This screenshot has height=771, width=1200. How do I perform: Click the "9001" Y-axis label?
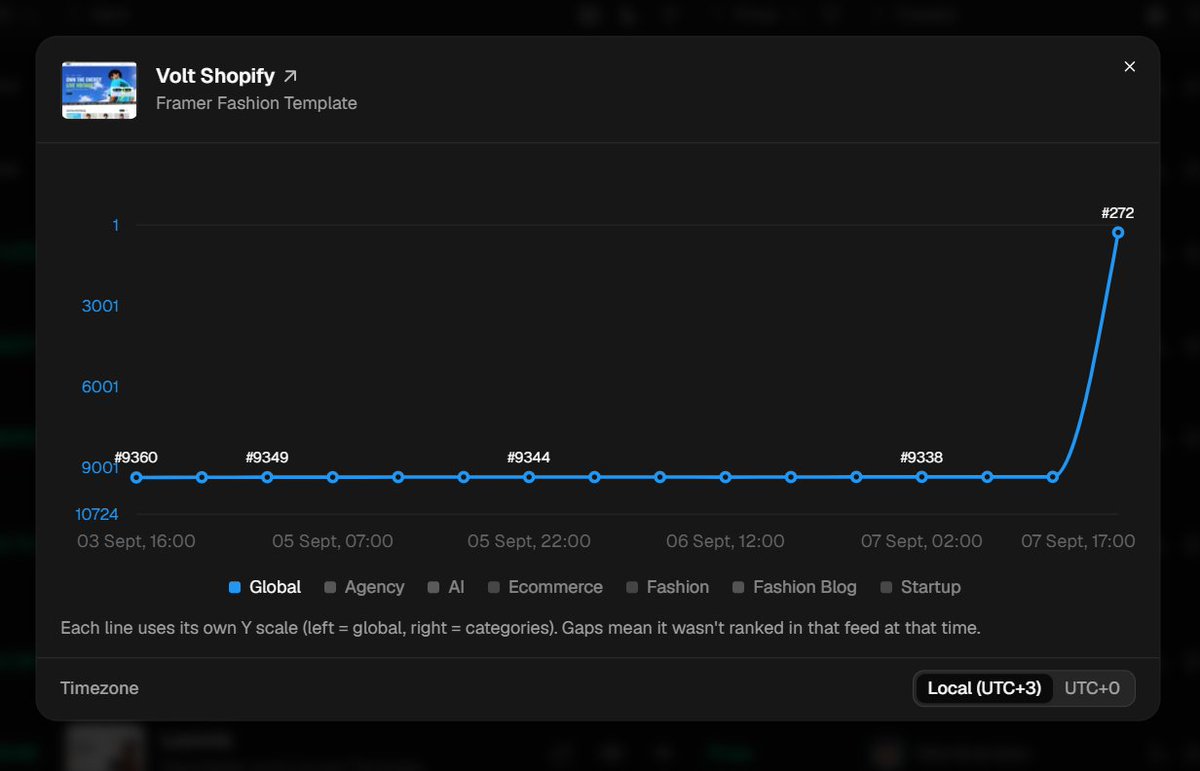[x=100, y=468]
